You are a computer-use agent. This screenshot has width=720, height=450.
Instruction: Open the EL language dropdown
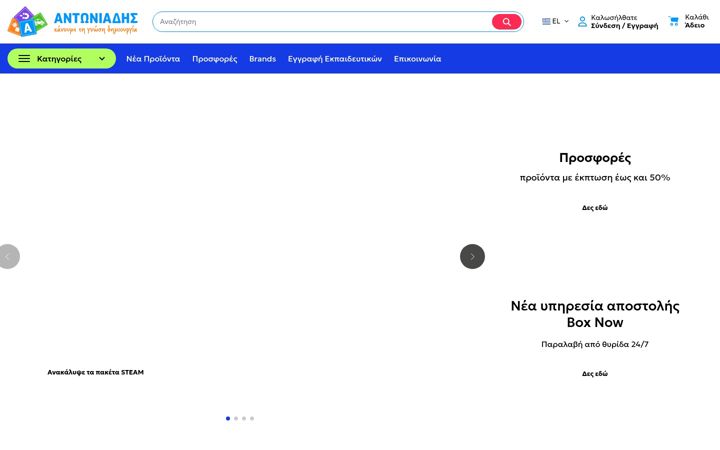click(555, 21)
